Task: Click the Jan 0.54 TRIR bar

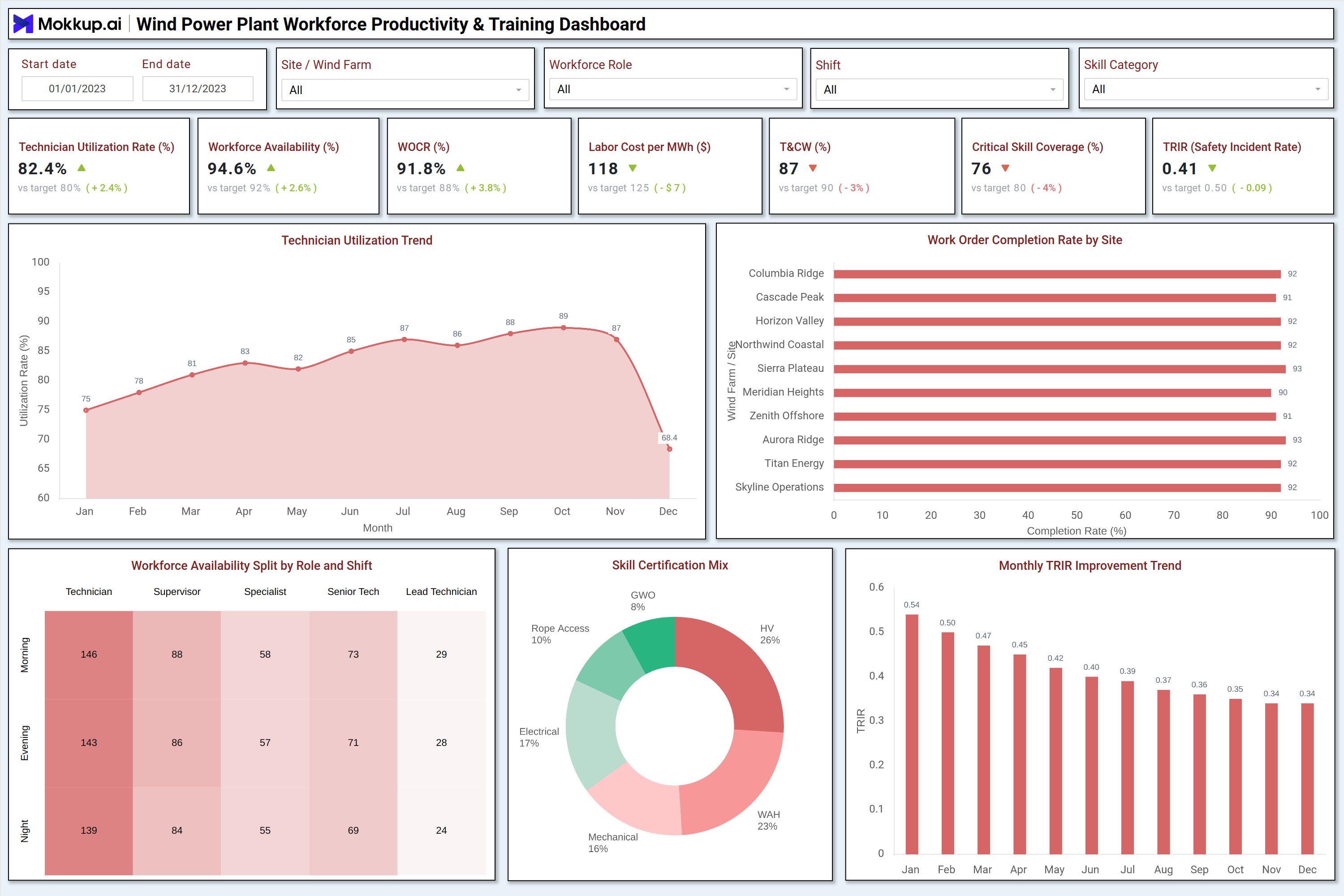Action: pyautogui.click(x=912, y=734)
